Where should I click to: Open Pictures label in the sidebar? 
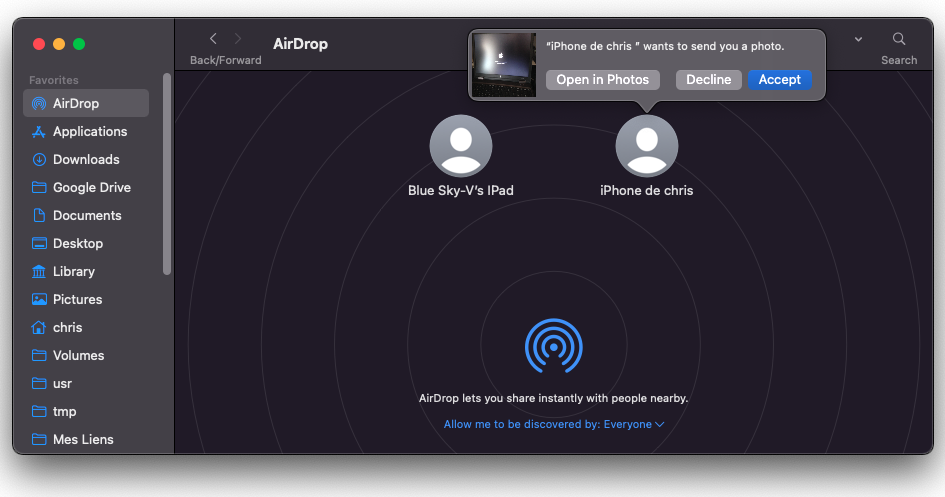78,299
